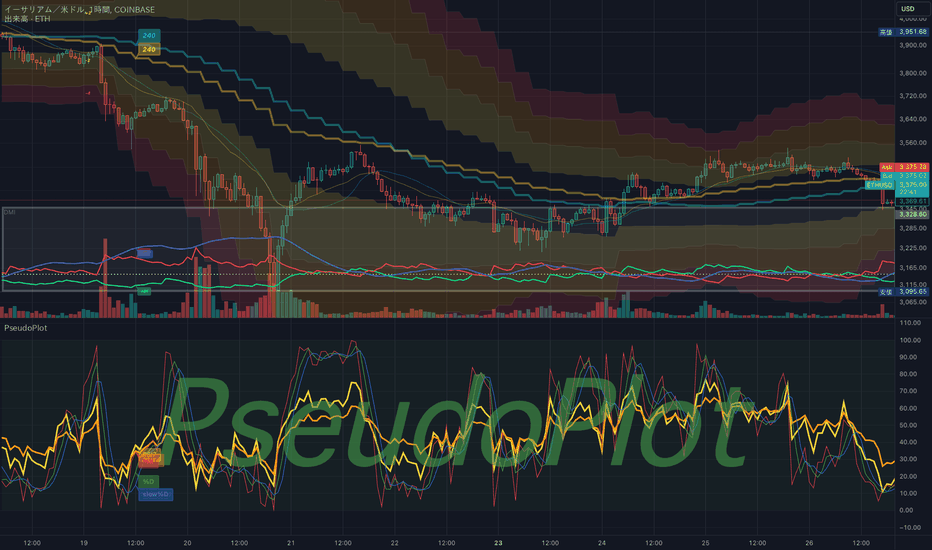Click date 23 on time axis
The height and width of the screenshot is (550, 932).
click(x=498, y=543)
